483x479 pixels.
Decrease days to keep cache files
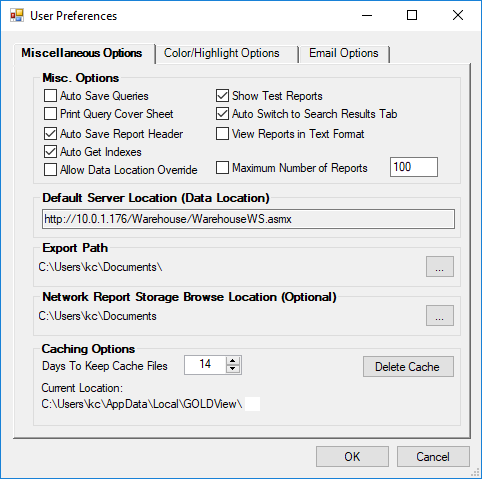[233, 369]
